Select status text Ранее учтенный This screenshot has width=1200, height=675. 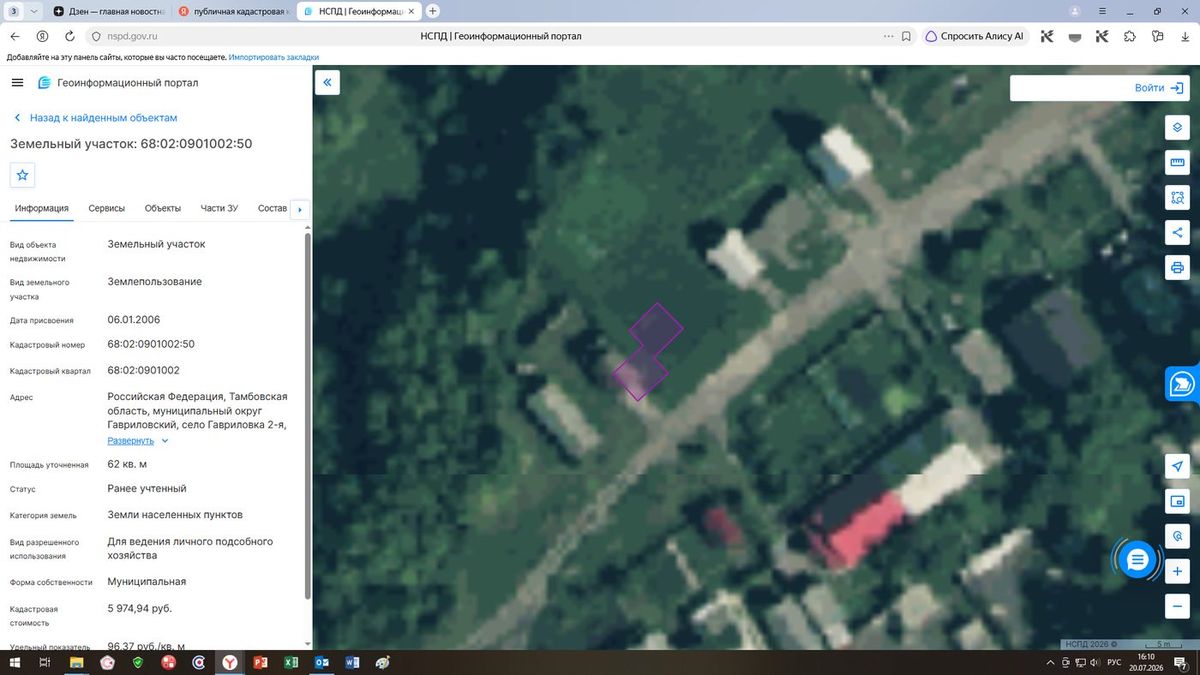[147, 489]
